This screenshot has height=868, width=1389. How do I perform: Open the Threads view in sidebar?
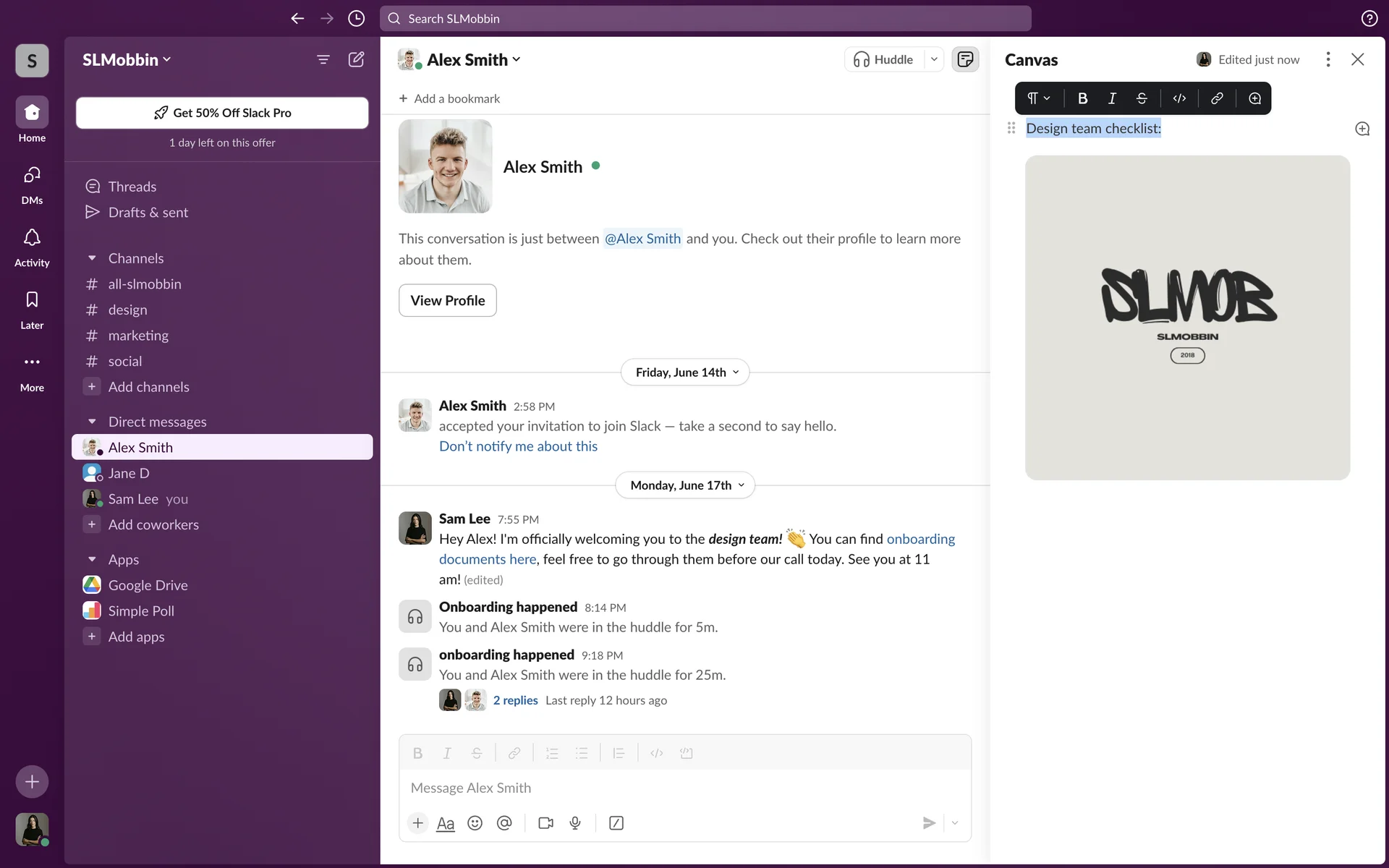[132, 187]
